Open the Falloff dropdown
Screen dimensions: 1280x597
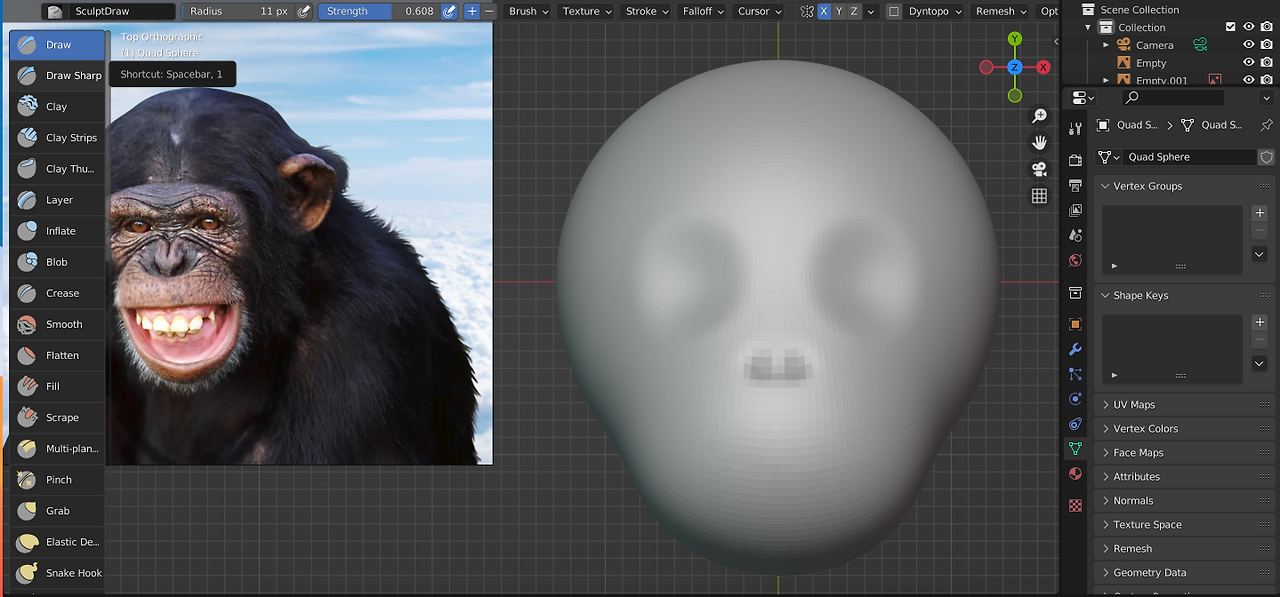pyautogui.click(x=704, y=11)
